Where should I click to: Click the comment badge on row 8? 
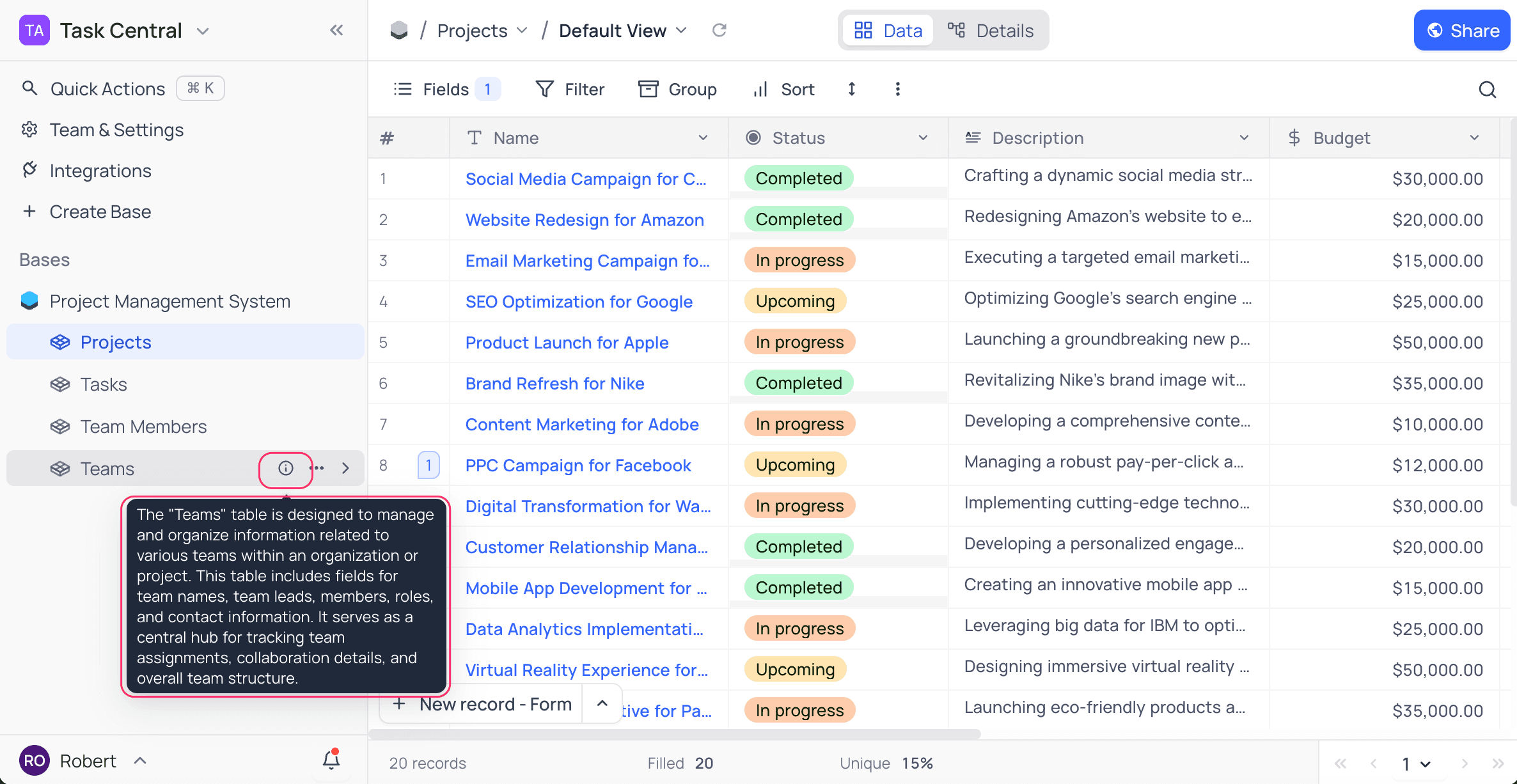point(428,465)
